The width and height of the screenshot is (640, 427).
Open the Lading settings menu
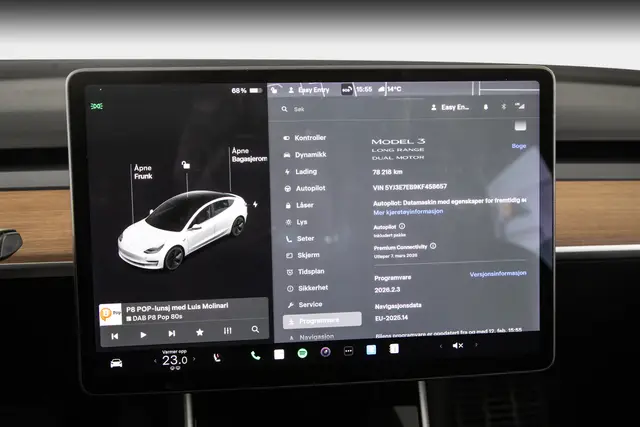click(301, 171)
